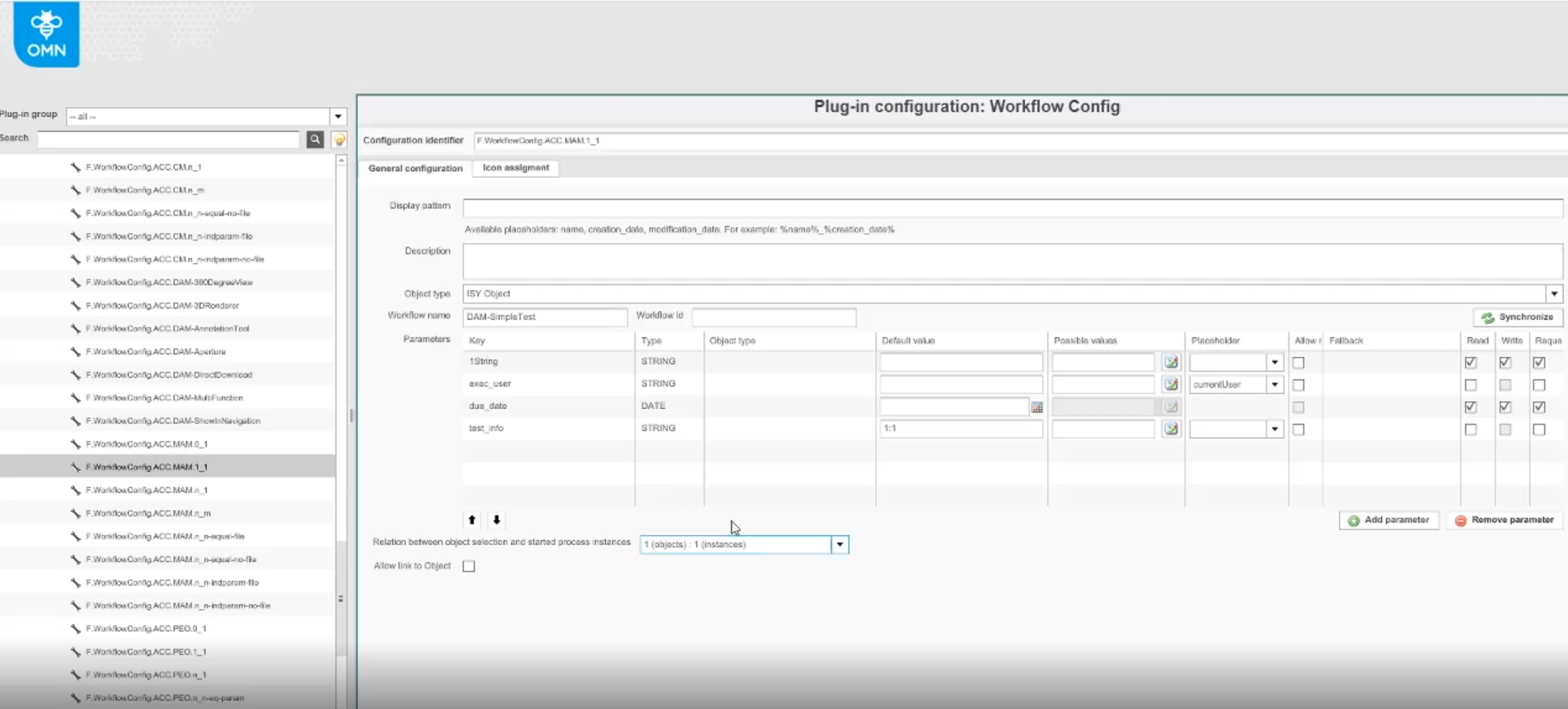The height and width of the screenshot is (709, 1568).
Task: Move parameter down with down arrow
Action: coord(497,520)
